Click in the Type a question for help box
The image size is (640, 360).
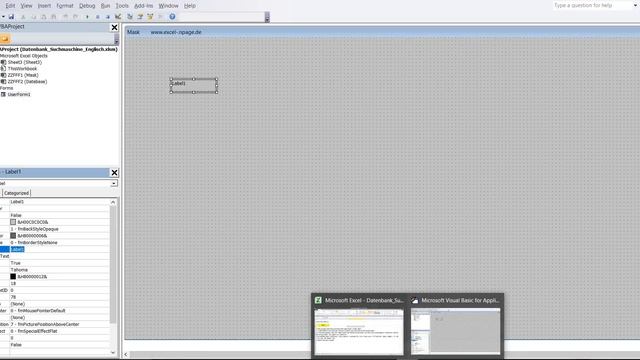tap(593, 5)
